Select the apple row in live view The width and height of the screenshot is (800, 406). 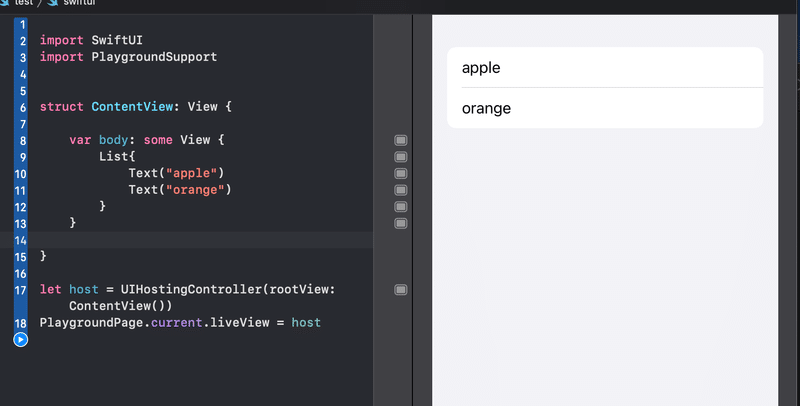pyautogui.click(x=605, y=67)
